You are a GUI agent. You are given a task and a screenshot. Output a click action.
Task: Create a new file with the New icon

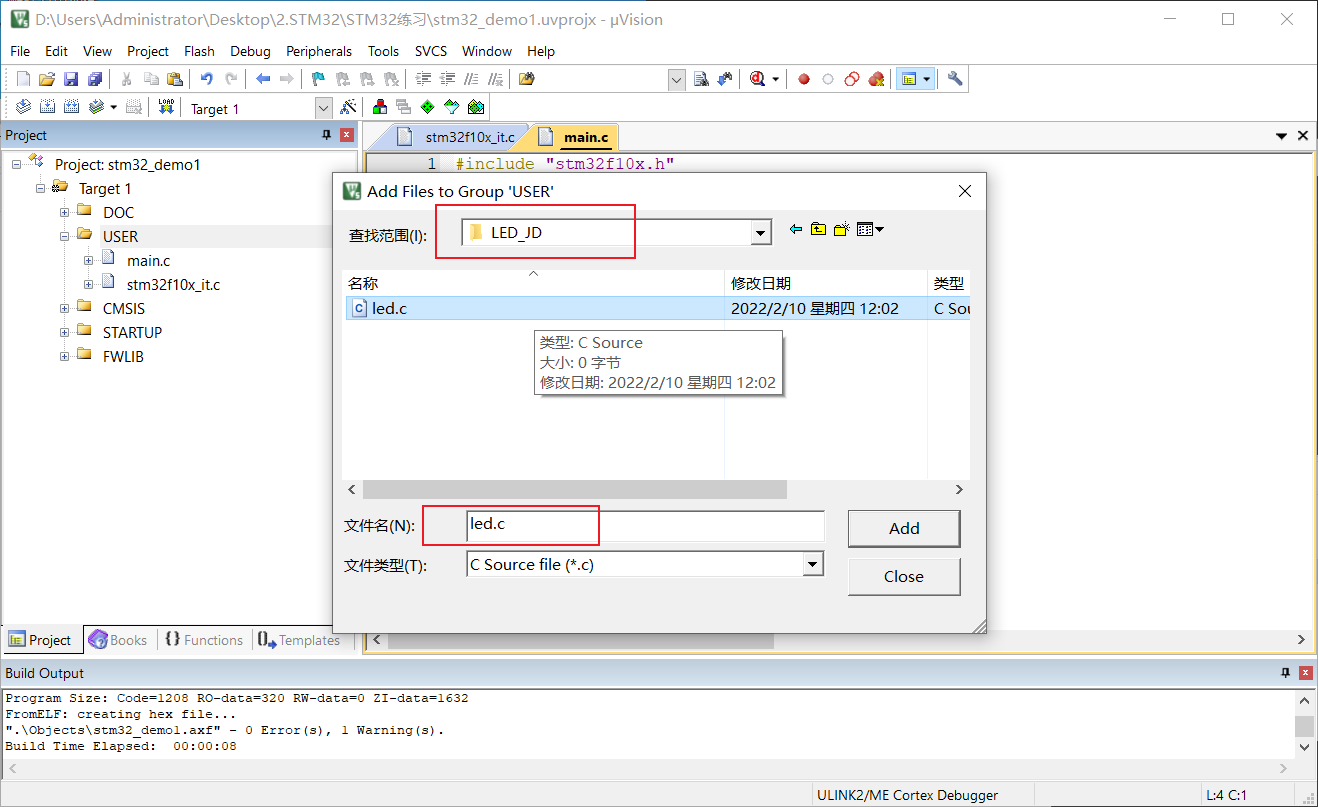coord(23,79)
